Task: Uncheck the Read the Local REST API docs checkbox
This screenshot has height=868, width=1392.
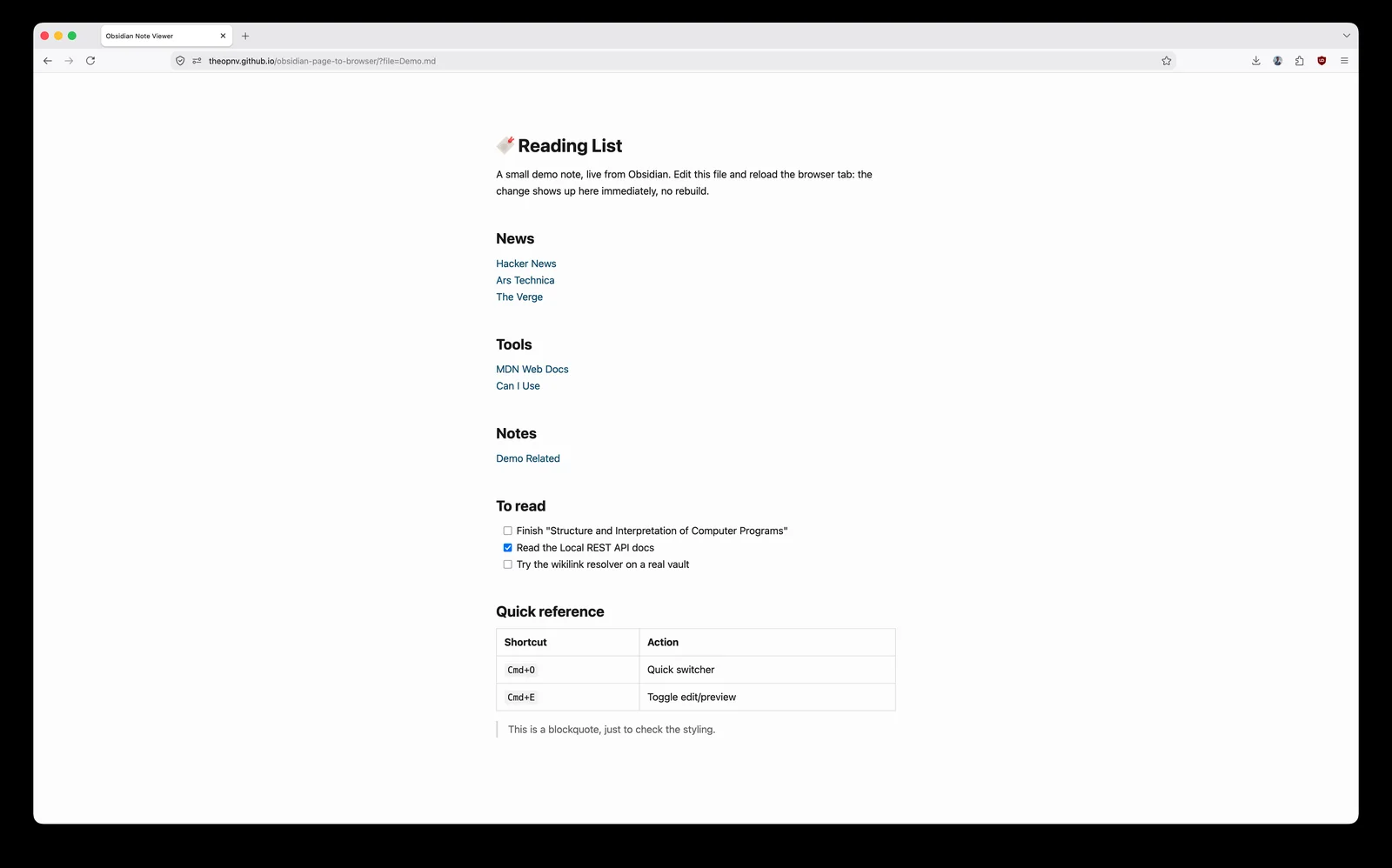Action: (508, 548)
